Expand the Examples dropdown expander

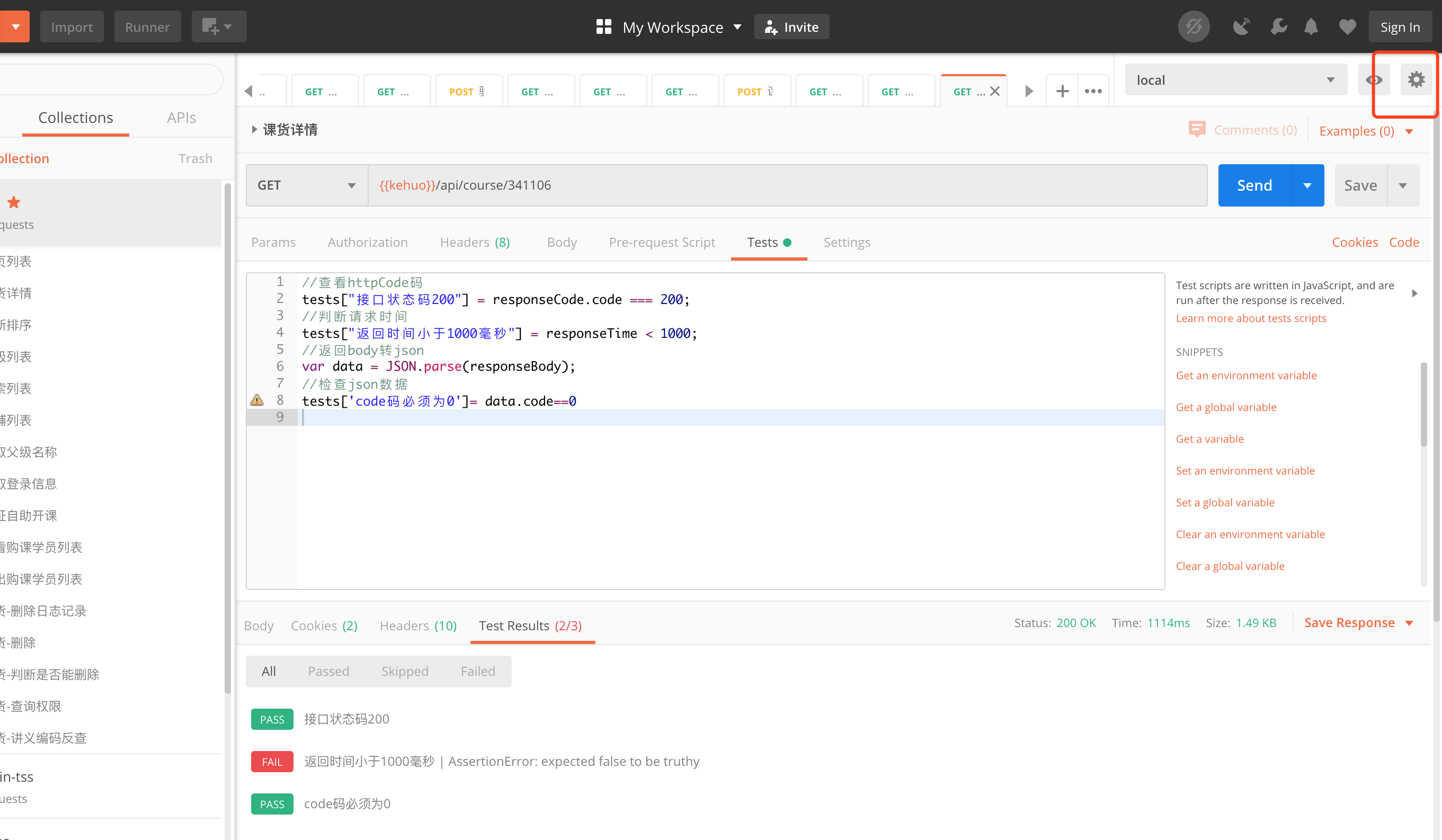pos(1412,131)
